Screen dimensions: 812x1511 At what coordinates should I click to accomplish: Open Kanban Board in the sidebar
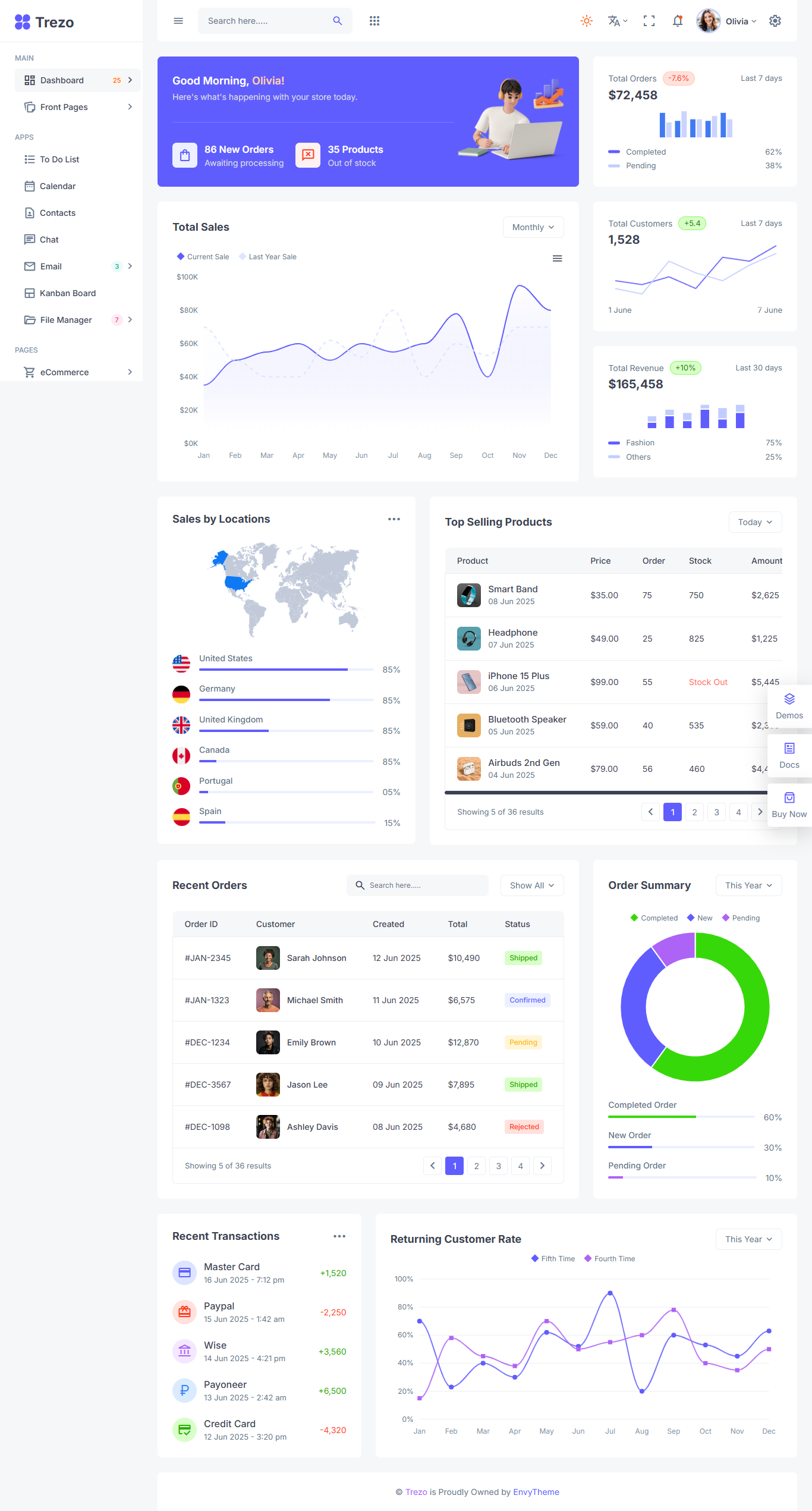pyautogui.click(x=67, y=293)
